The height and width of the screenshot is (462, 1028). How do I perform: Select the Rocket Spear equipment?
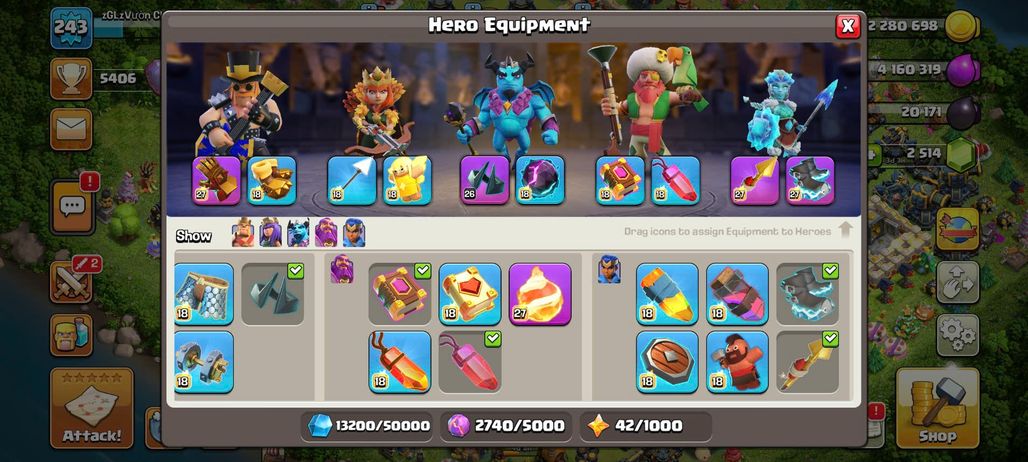(x=808, y=362)
